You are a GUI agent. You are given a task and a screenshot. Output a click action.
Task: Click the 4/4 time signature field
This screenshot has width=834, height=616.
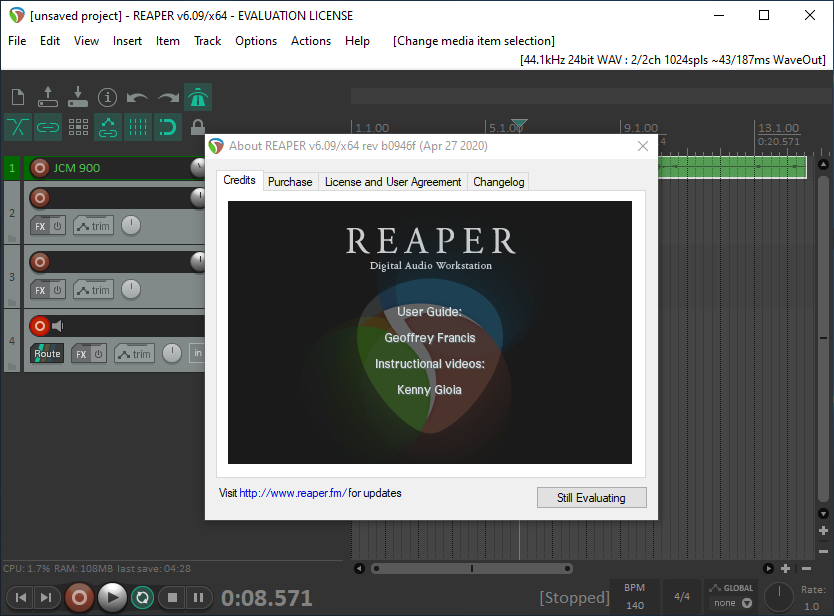pos(682,597)
